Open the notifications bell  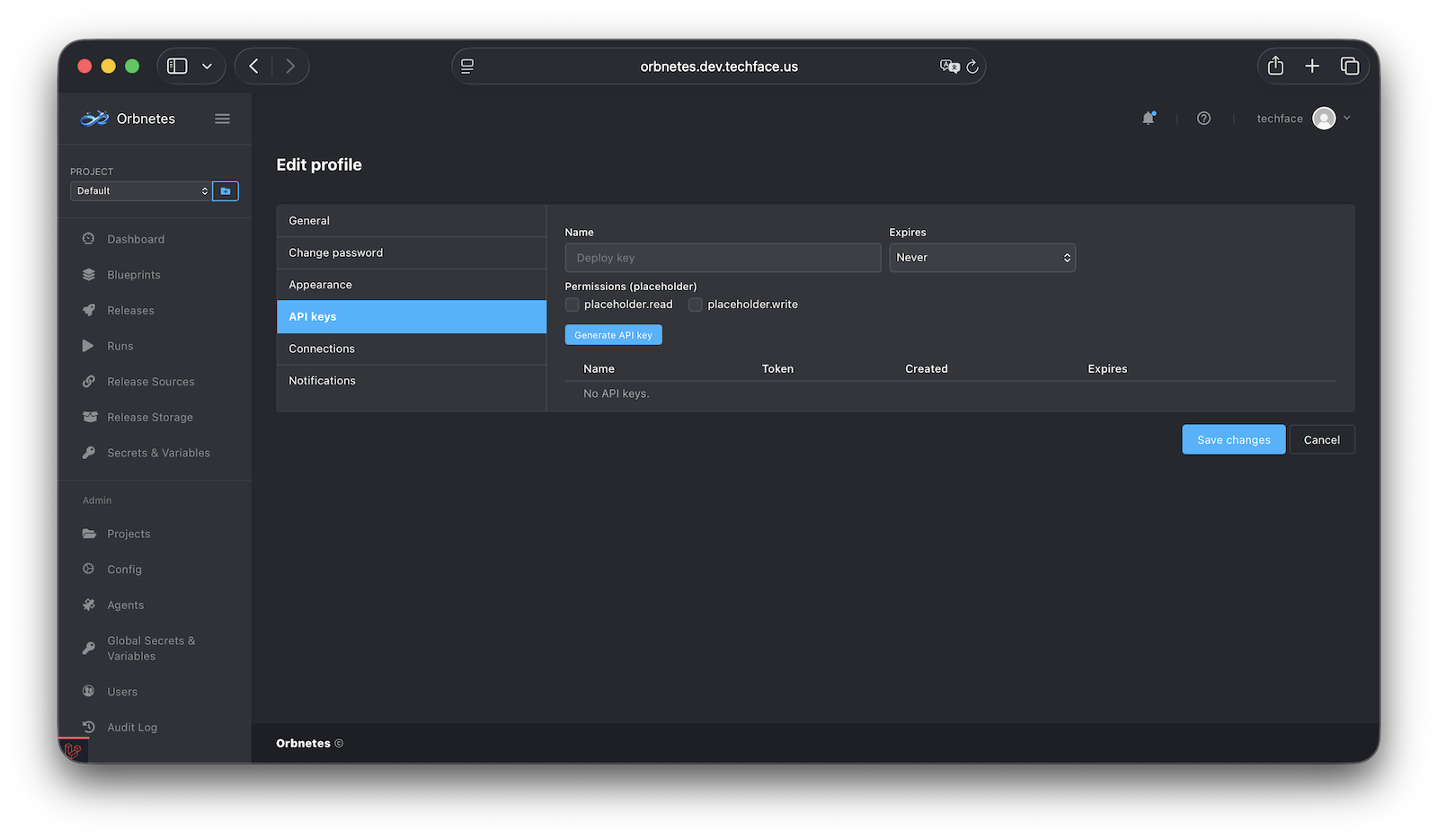[1149, 118]
